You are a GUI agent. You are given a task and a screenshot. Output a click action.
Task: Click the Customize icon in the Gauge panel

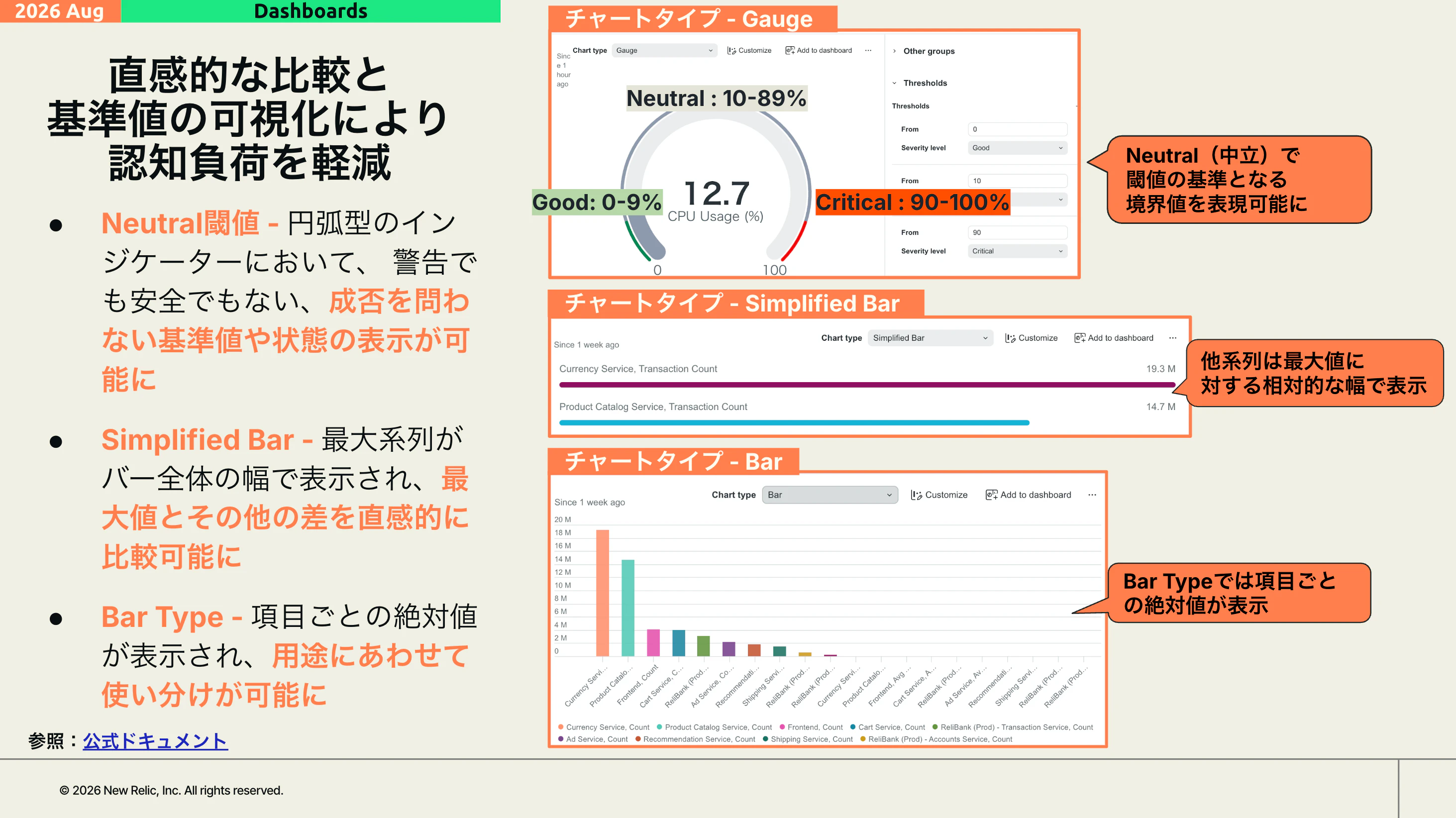tap(731, 50)
